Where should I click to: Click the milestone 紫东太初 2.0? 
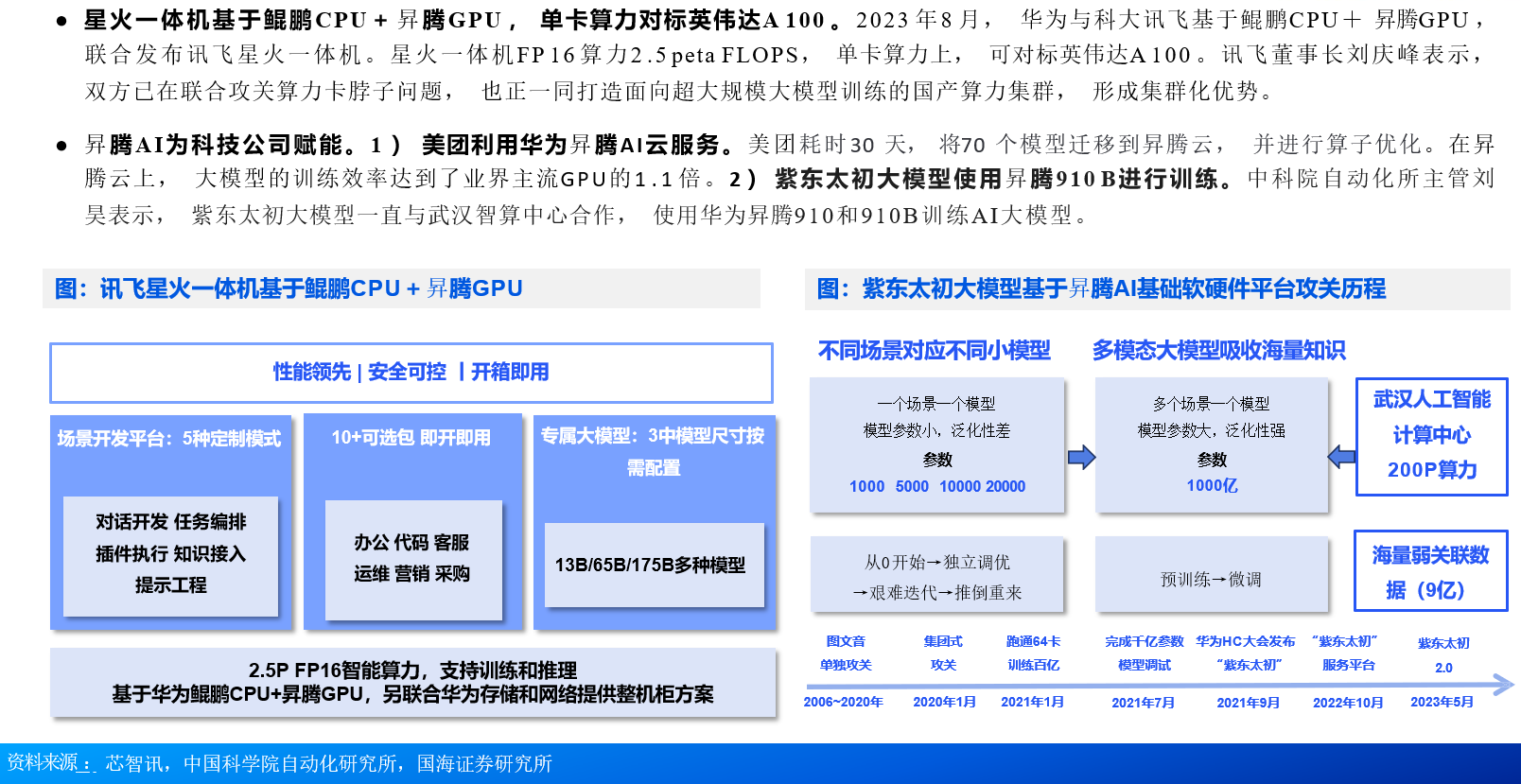click(x=1443, y=654)
